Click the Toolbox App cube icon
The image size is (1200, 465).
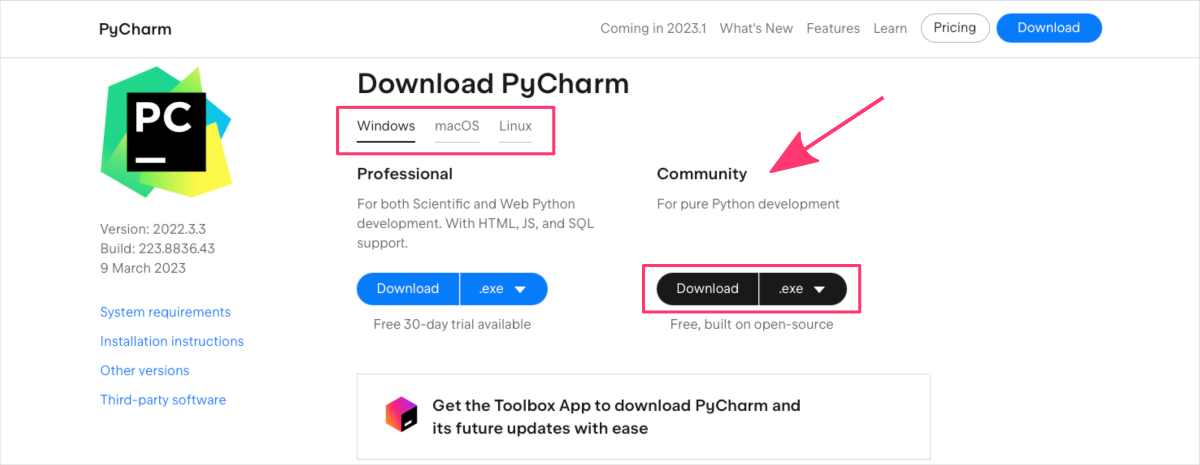click(401, 414)
